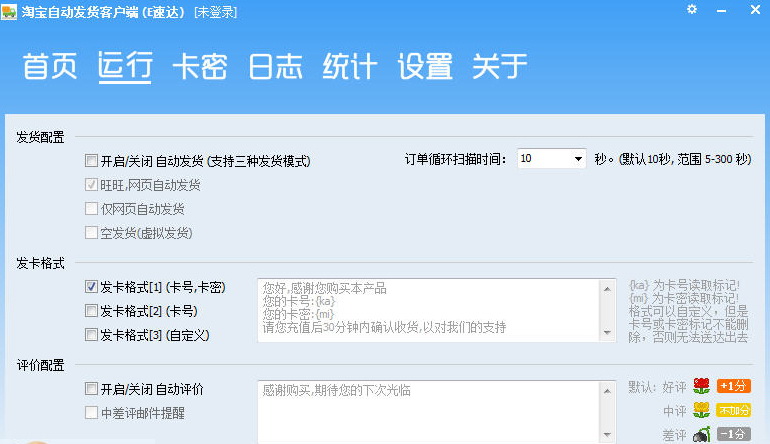Uncheck 发卡格式[1] (卡号,卡密) checkbox
The height and width of the screenshot is (444, 770).
coord(91,287)
